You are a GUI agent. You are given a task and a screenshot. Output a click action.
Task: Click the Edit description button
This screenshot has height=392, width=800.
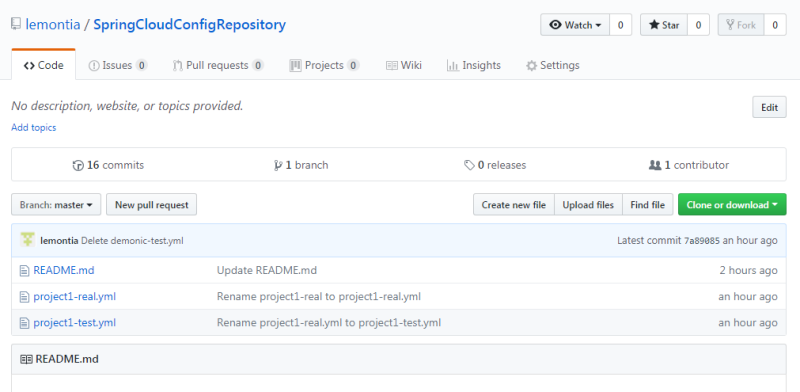(769, 107)
